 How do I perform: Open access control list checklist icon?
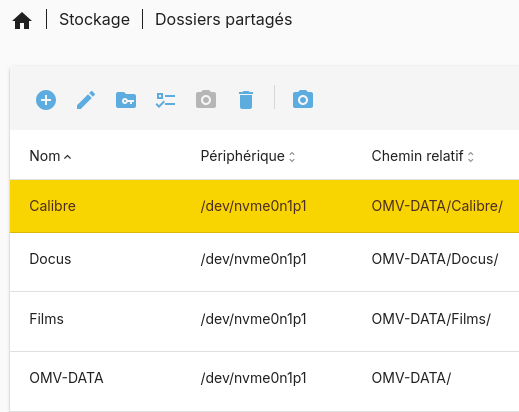166,100
